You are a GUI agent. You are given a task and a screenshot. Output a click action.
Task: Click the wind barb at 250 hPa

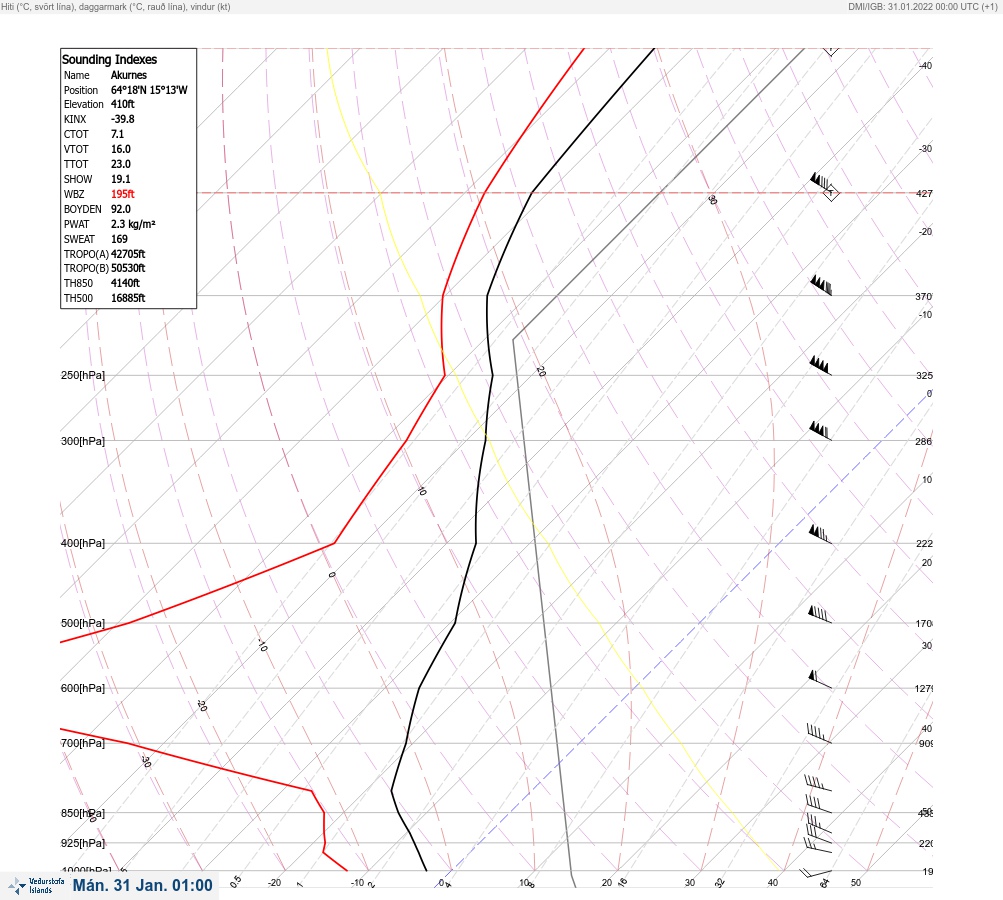pyautogui.click(x=820, y=366)
